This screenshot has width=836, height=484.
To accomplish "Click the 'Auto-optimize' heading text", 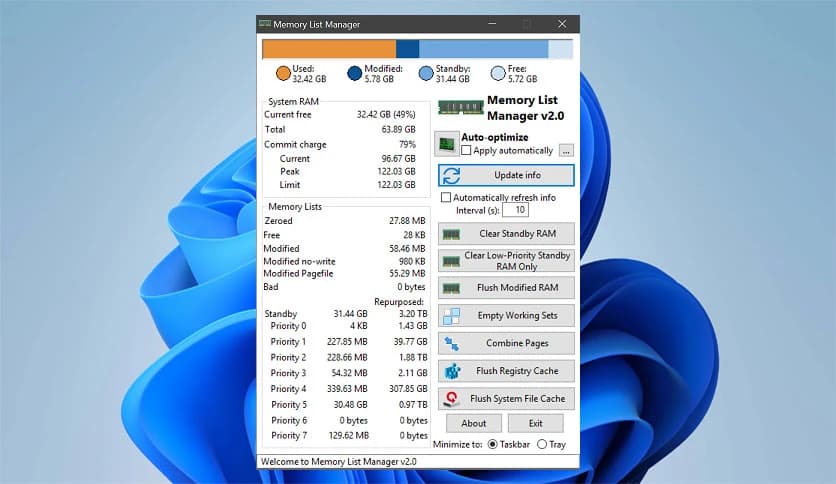I will point(495,137).
